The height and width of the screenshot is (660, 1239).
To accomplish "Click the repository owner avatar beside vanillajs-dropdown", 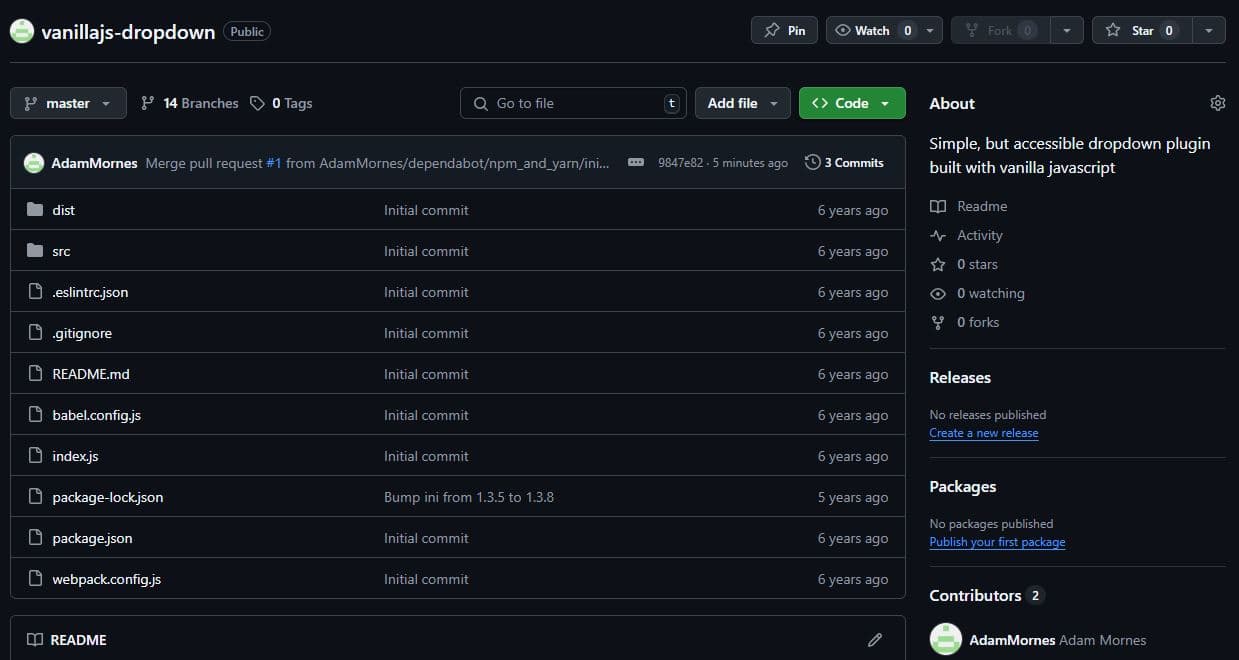I will click(x=23, y=31).
